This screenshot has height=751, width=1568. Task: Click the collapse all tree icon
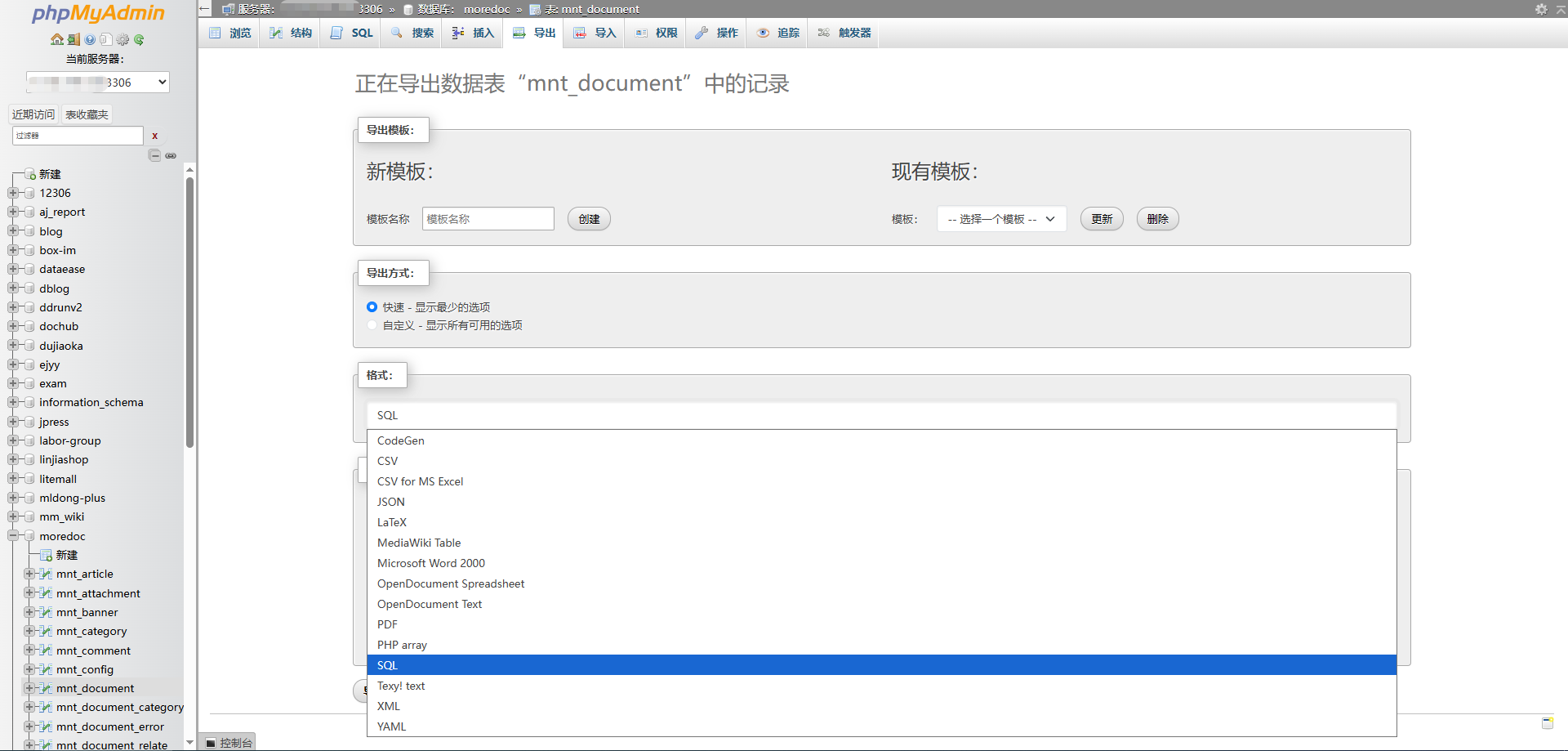click(x=154, y=155)
